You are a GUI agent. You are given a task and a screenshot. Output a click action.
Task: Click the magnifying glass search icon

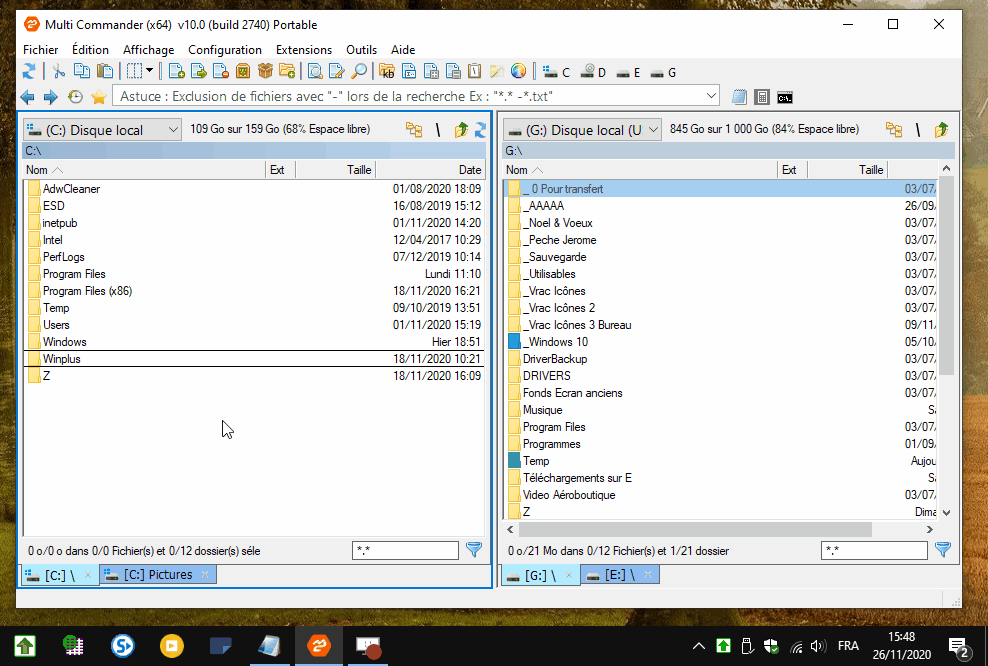(x=359, y=72)
